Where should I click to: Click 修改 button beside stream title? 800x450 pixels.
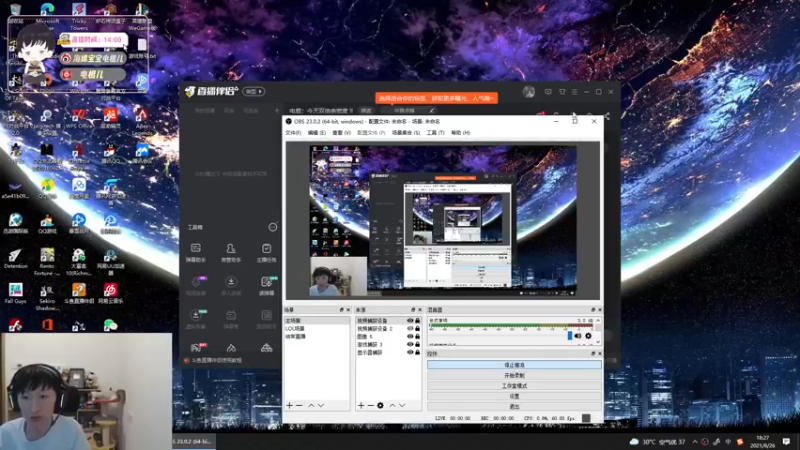(x=366, y=110)
